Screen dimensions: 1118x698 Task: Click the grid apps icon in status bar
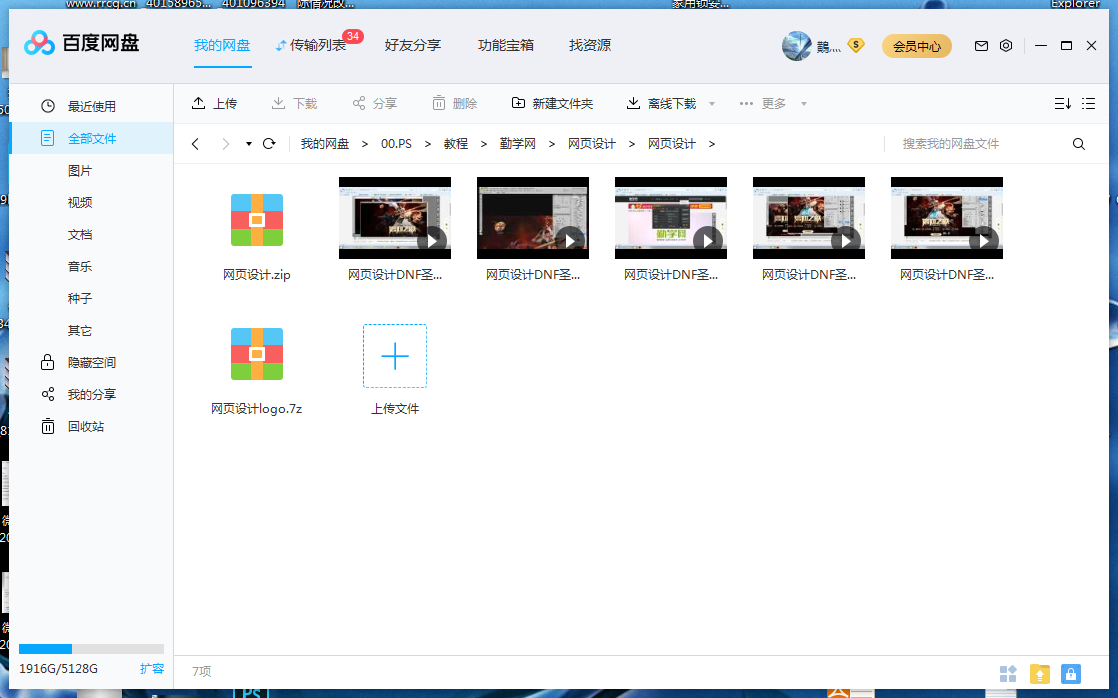pyautogui.click(x=1007, y=674)
